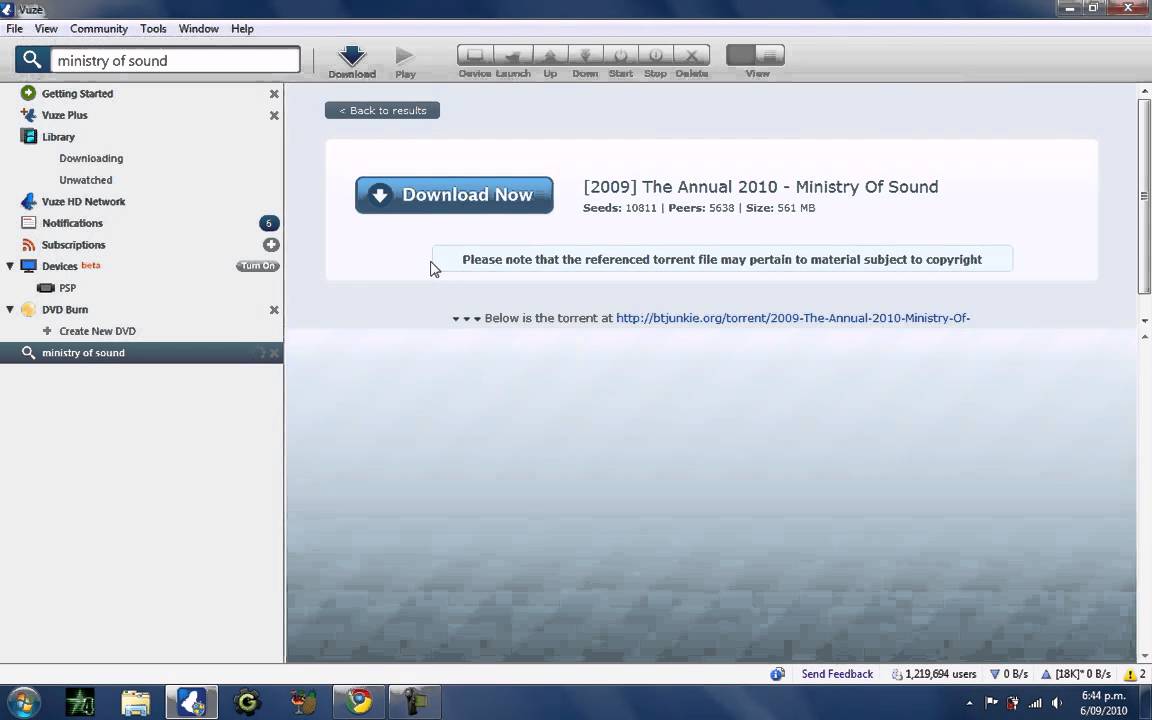The image size is (1152, 720).
Task: Close the ministry of sound search entry
Action: [x=274, y=353]
